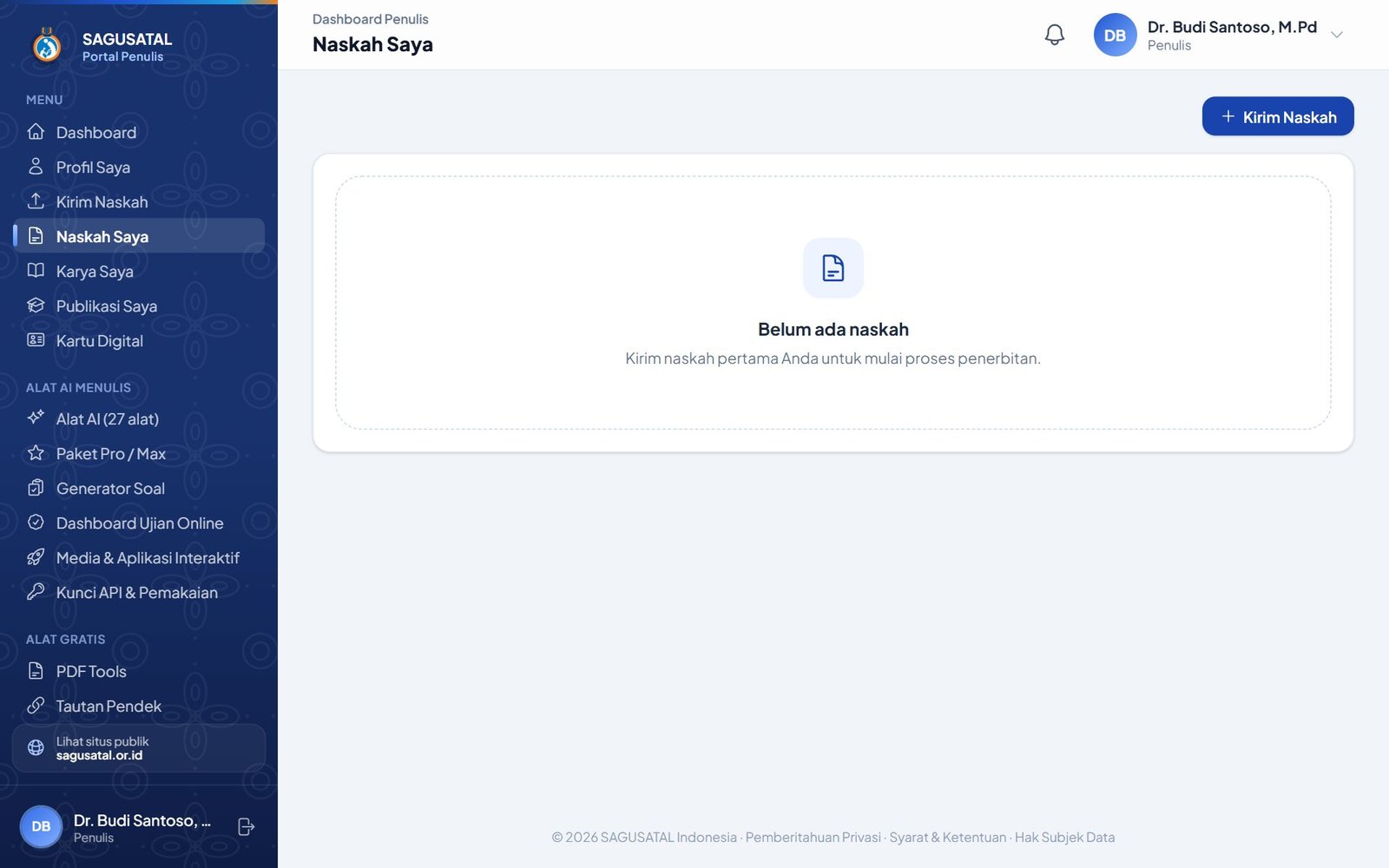
Task: Open Paket Pro / Max menu item
Action: (x=139, y=453)
